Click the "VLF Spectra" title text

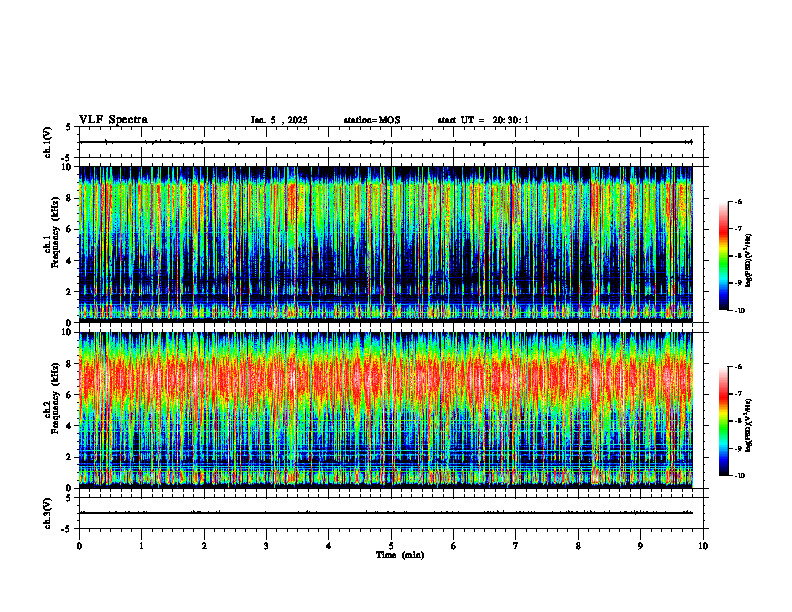tap(113, 120)
